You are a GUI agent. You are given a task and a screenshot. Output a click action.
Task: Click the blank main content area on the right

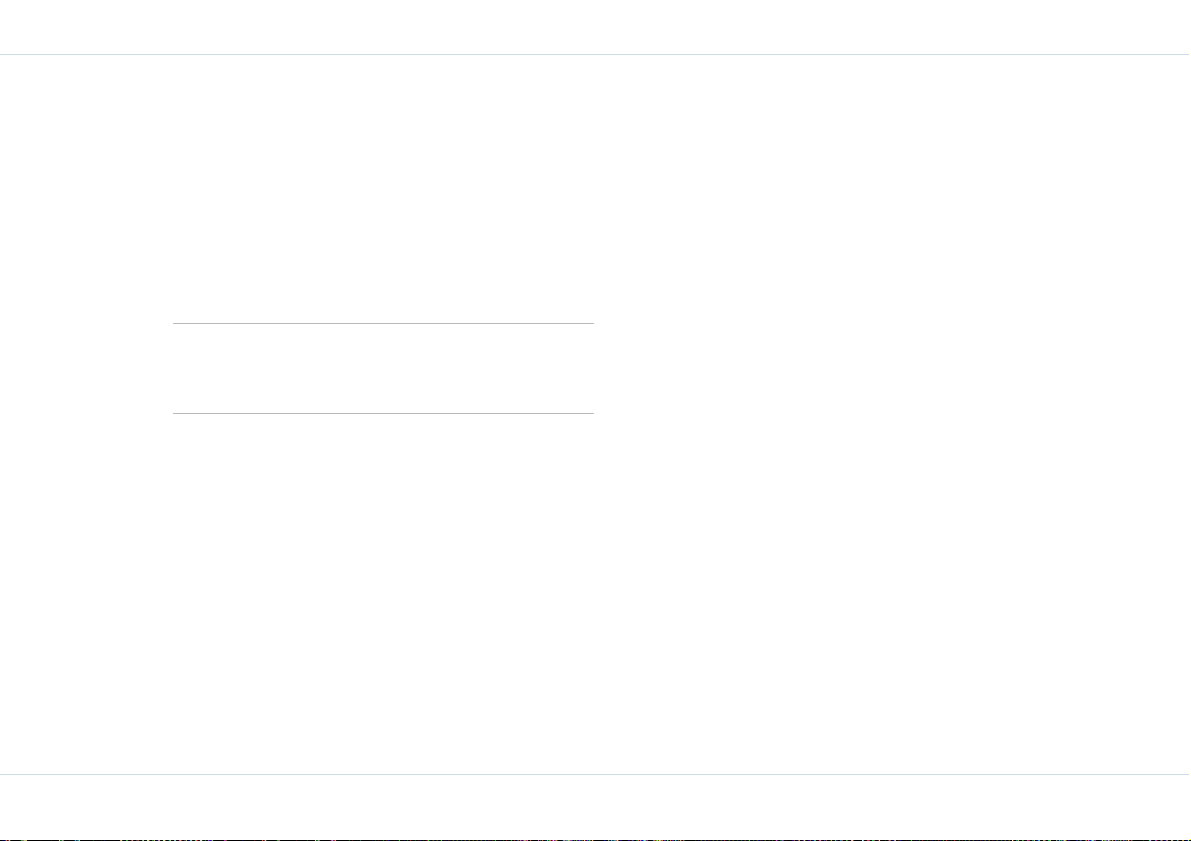(x=892, y=414)
